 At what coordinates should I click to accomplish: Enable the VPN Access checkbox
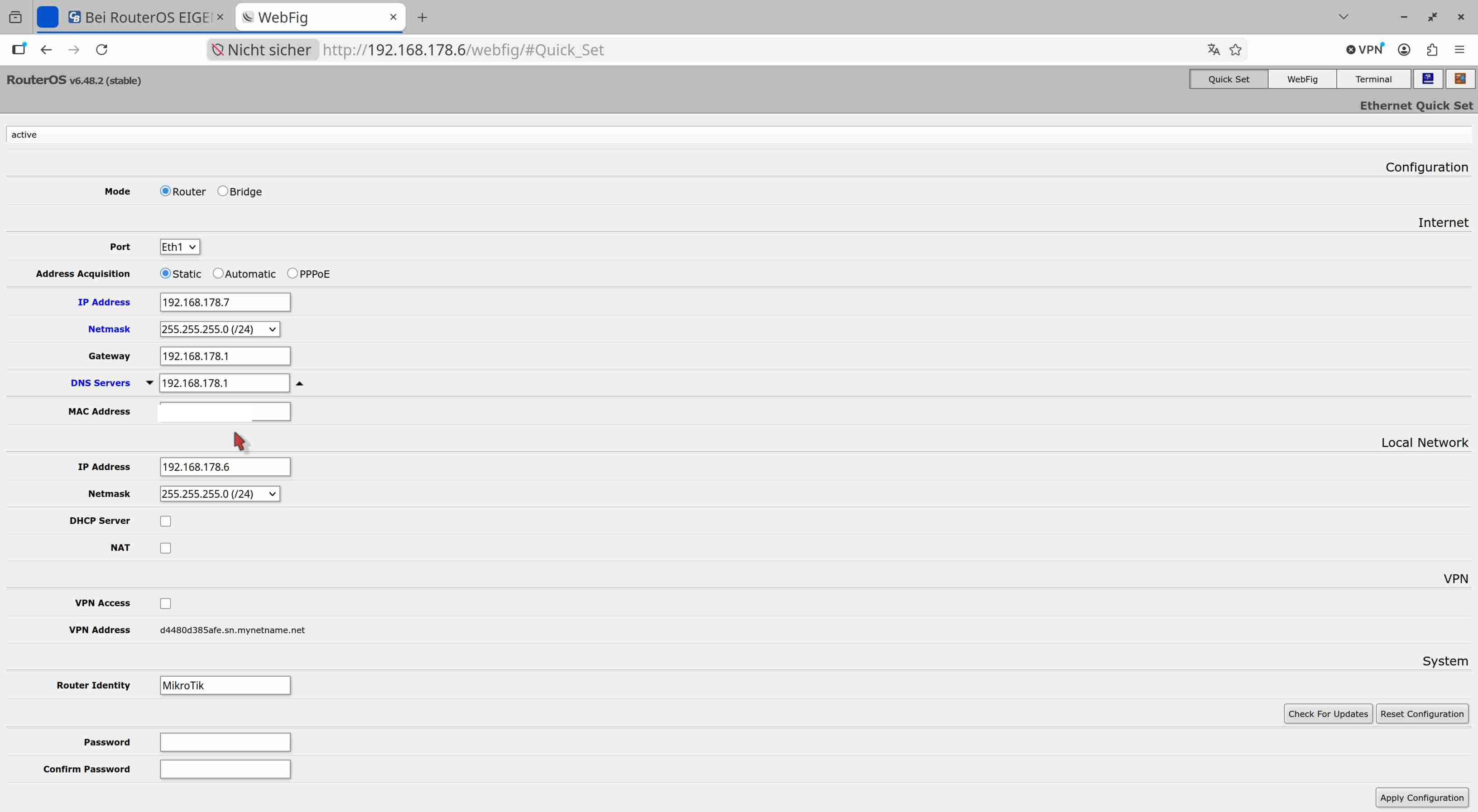[x=165, y=603]
